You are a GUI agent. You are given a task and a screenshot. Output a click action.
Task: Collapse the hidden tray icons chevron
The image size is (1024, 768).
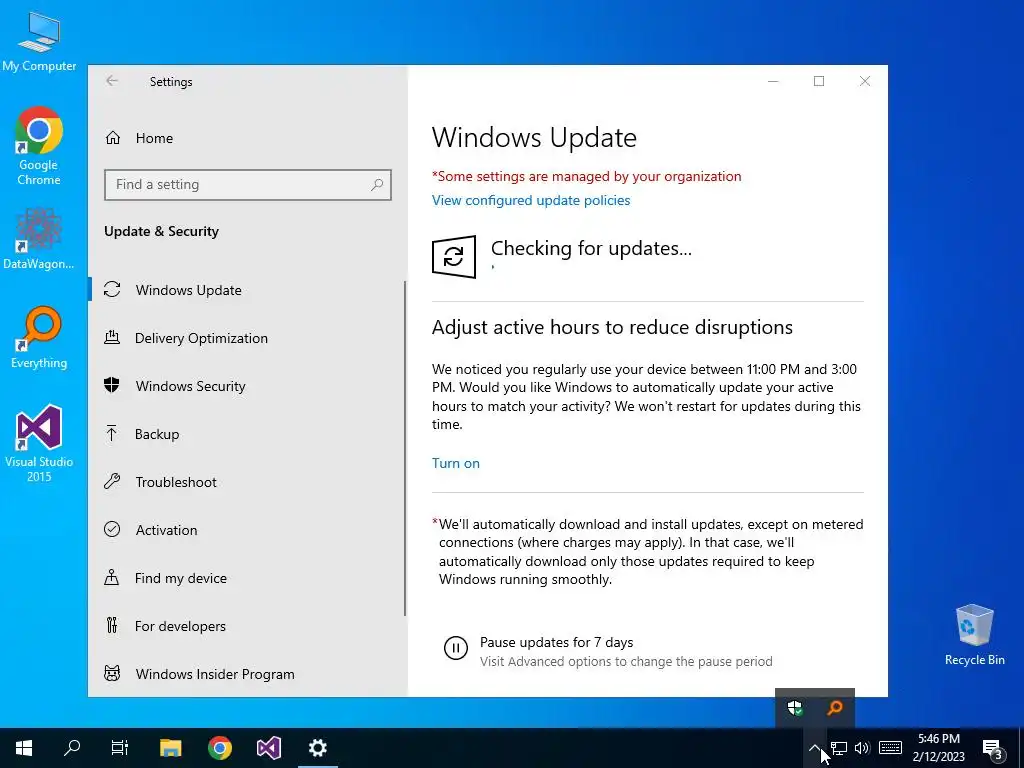pos(814,748)
